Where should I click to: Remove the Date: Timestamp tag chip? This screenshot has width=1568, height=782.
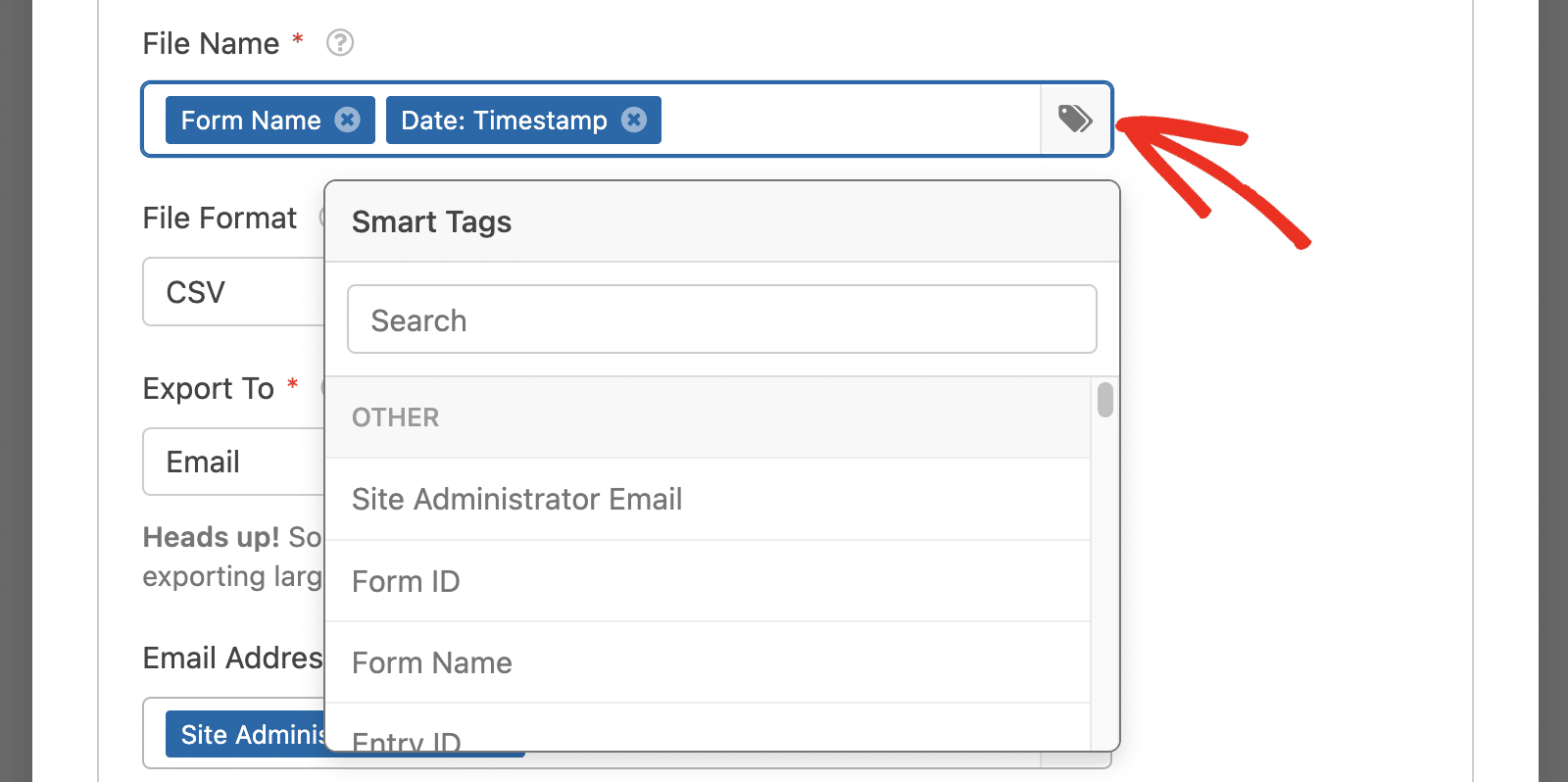pos(634,120)
